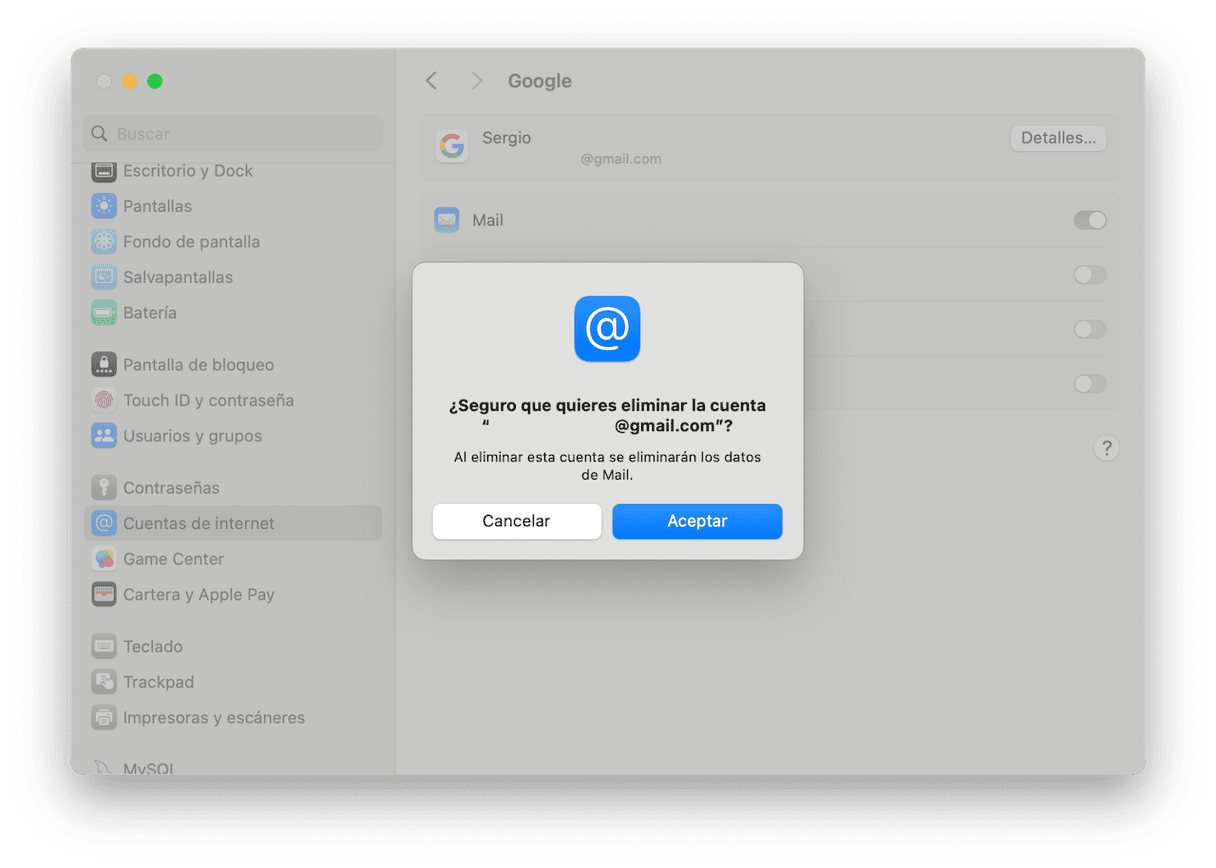Click the blue @ icon in the dialog
This screenshot has height=868, width=1216.
coord(607,328)
